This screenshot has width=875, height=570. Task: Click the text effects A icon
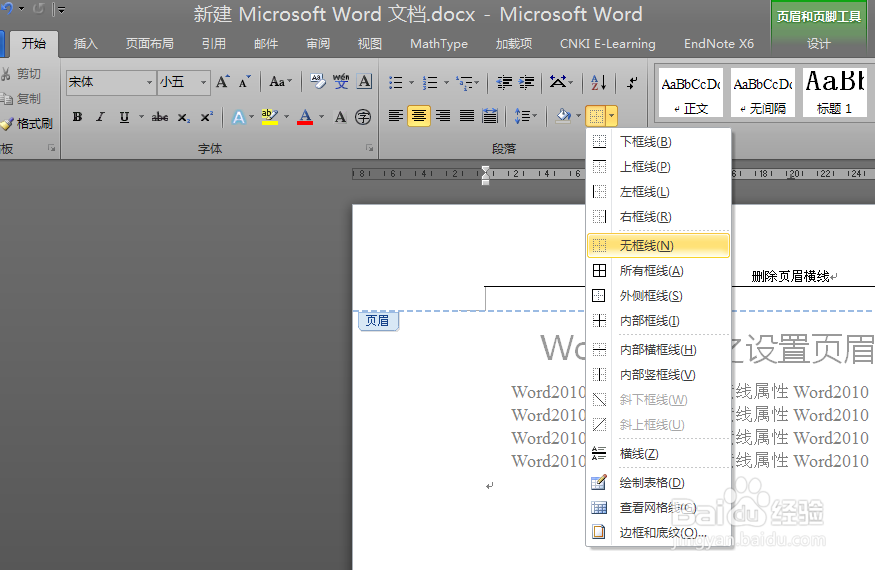239,117
